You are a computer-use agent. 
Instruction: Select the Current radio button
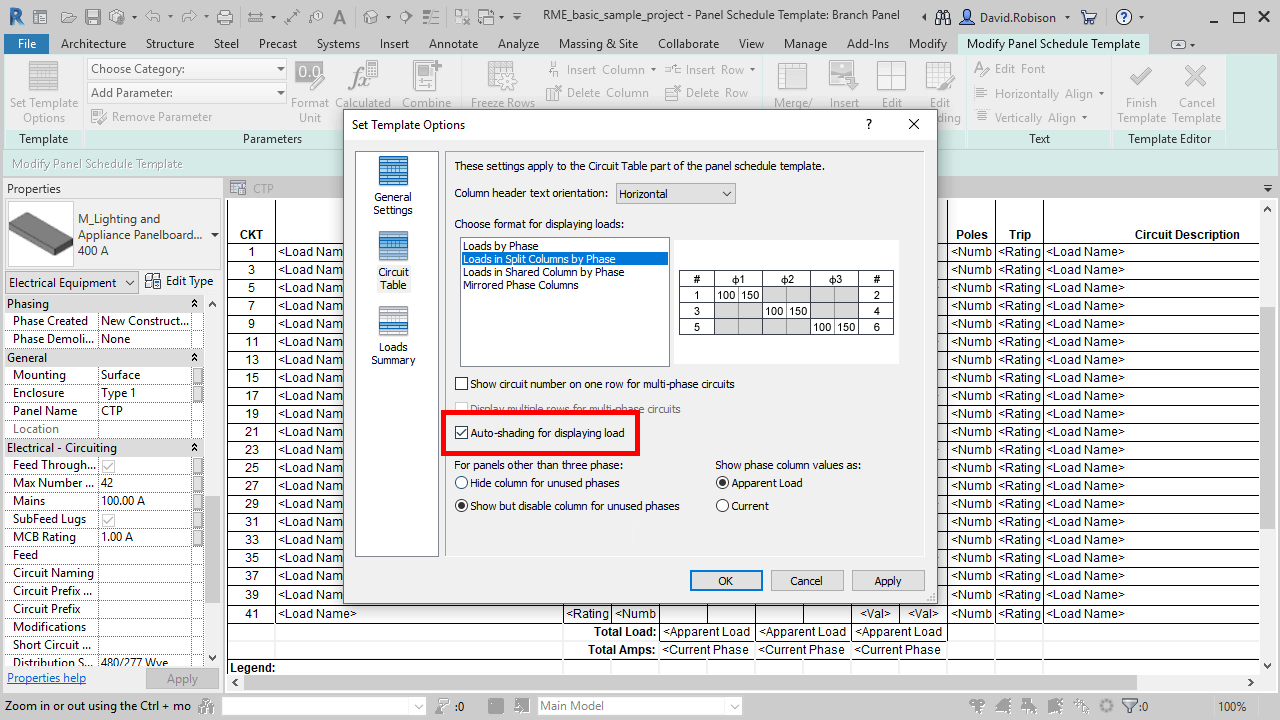coord(723,504)
